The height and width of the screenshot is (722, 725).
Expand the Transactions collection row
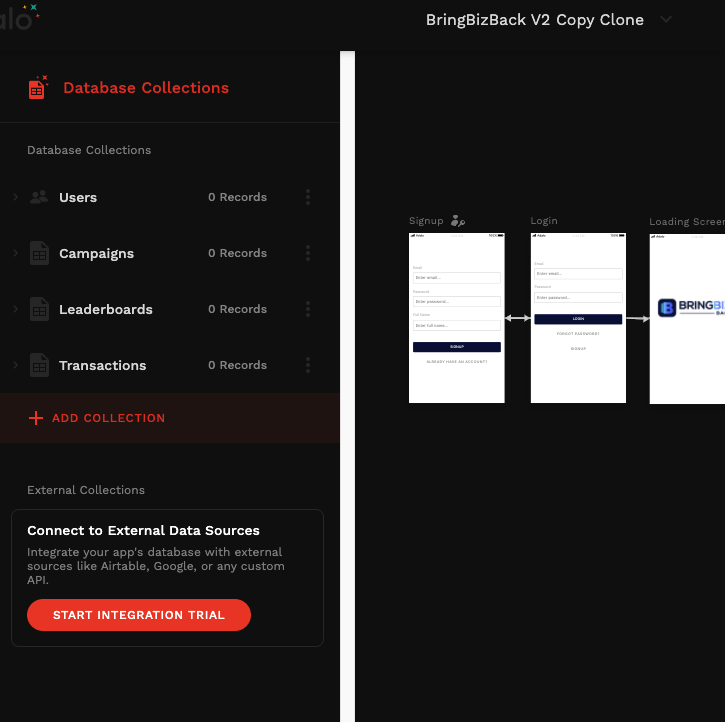point(15,365)
